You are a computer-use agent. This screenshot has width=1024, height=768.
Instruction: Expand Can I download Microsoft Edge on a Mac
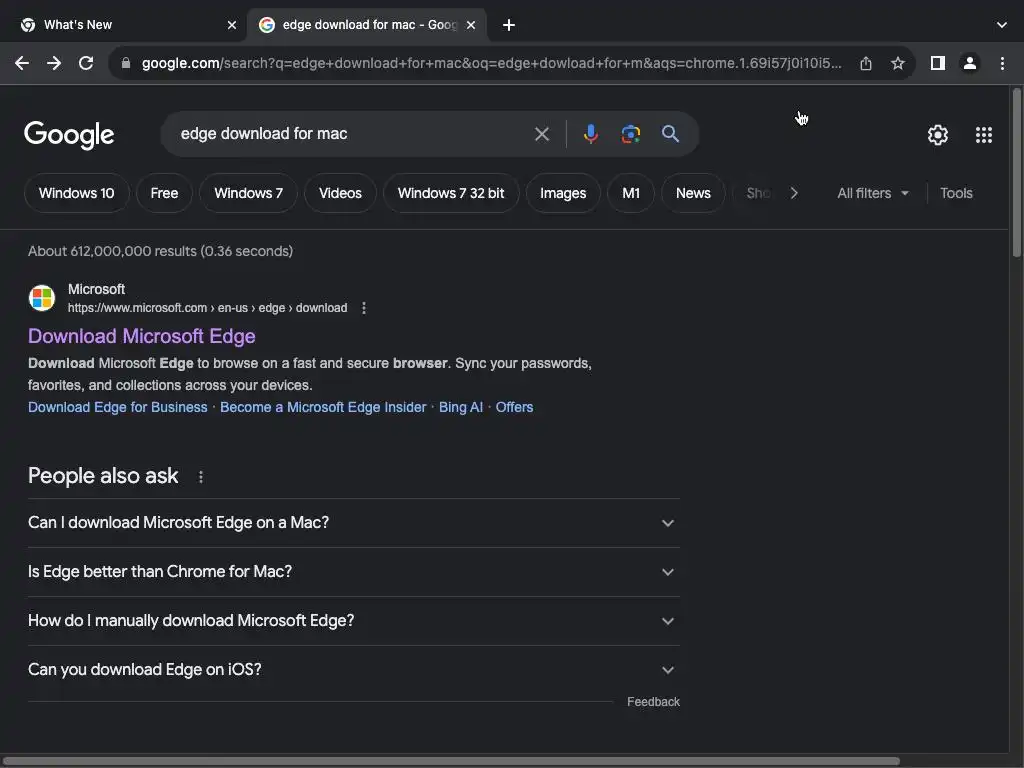point(353,523)
